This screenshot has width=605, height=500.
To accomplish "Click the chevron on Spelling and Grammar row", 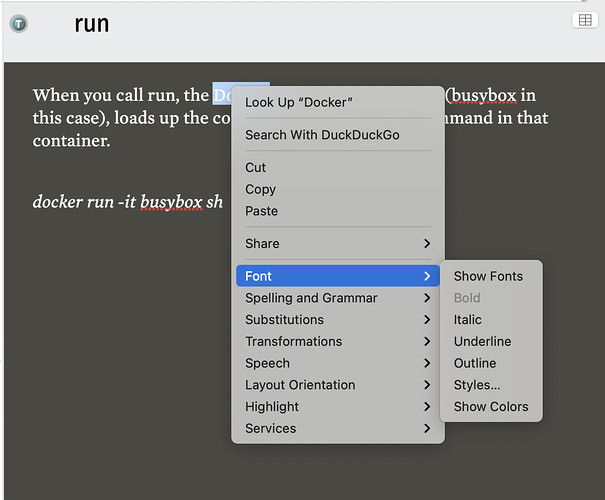I will (427, 298).
